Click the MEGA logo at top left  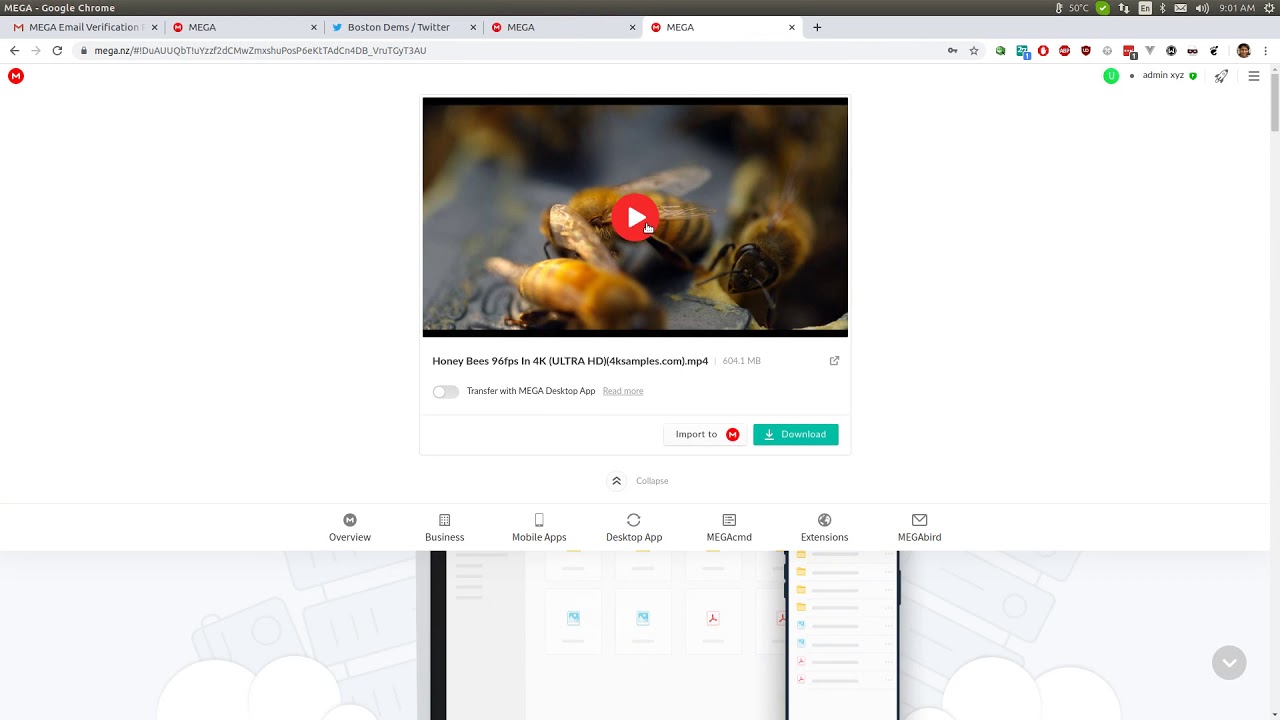[x=16, y=76]
